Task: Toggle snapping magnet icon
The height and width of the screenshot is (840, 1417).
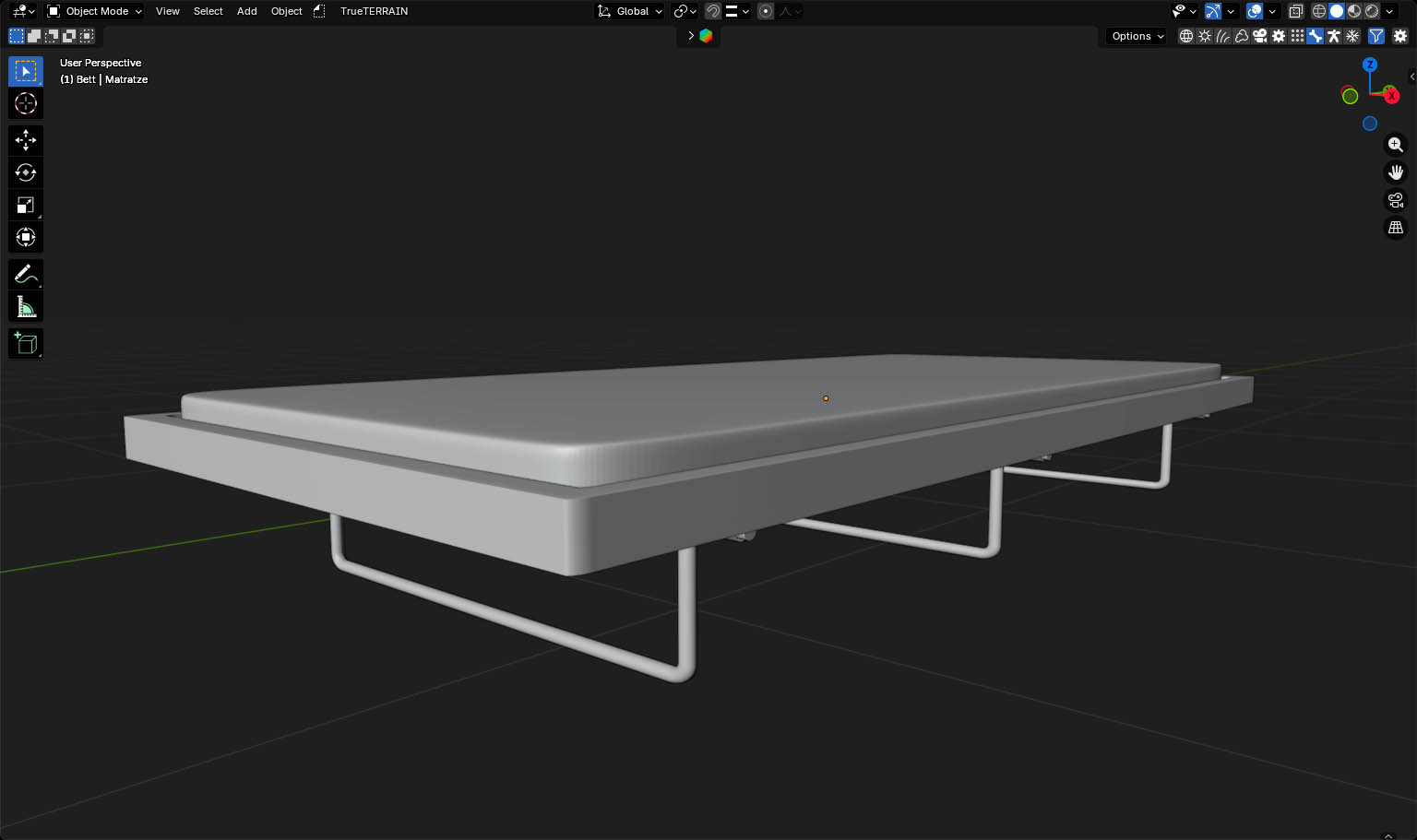Action: pos(712,11)
